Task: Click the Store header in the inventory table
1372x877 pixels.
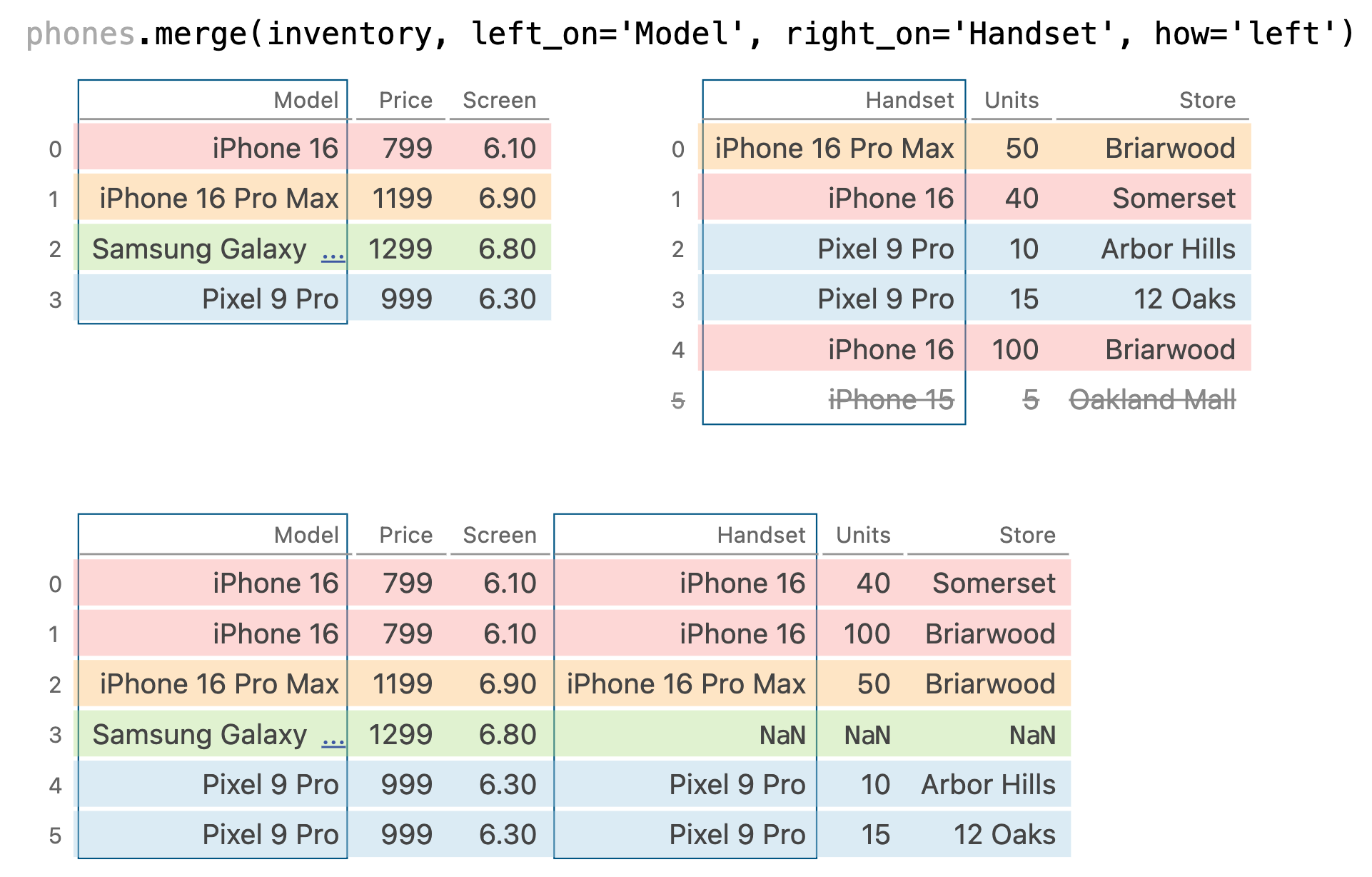Action: (x=1207, y=100)
